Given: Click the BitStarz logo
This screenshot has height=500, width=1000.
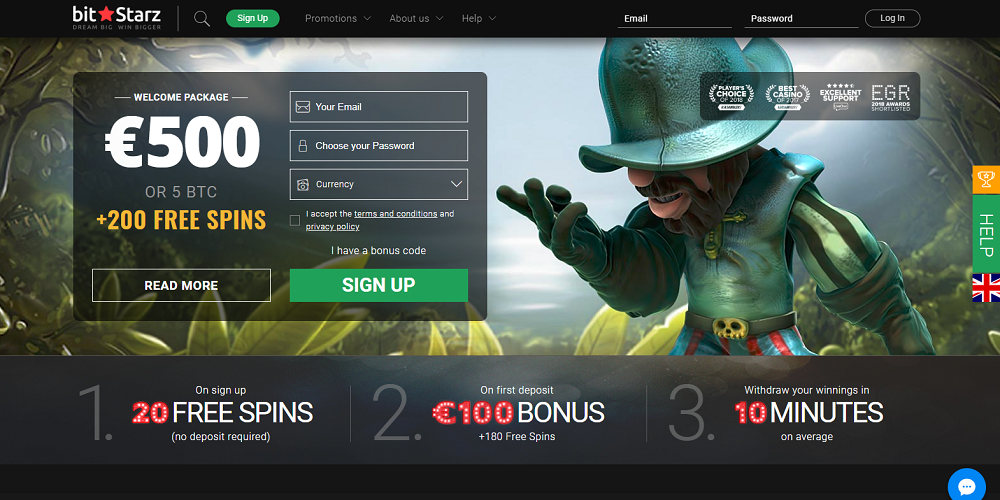Looking at the screenshot, I should [117, 18].
